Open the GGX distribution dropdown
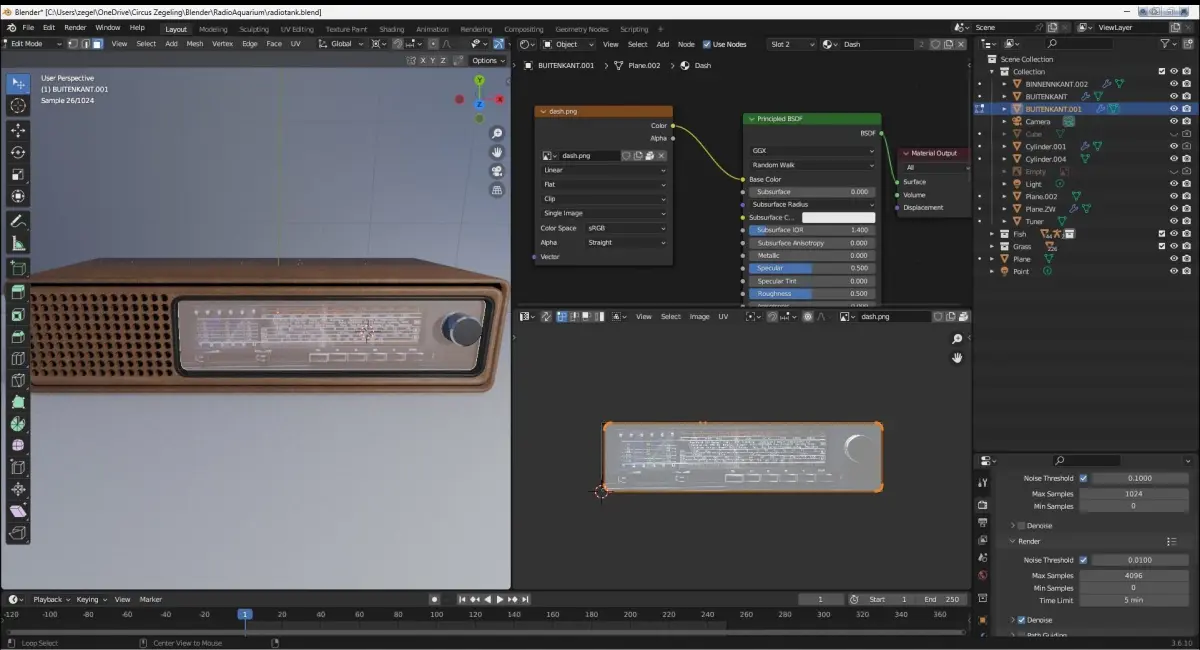Screen dimensions: 1200x650 point(811,151)
